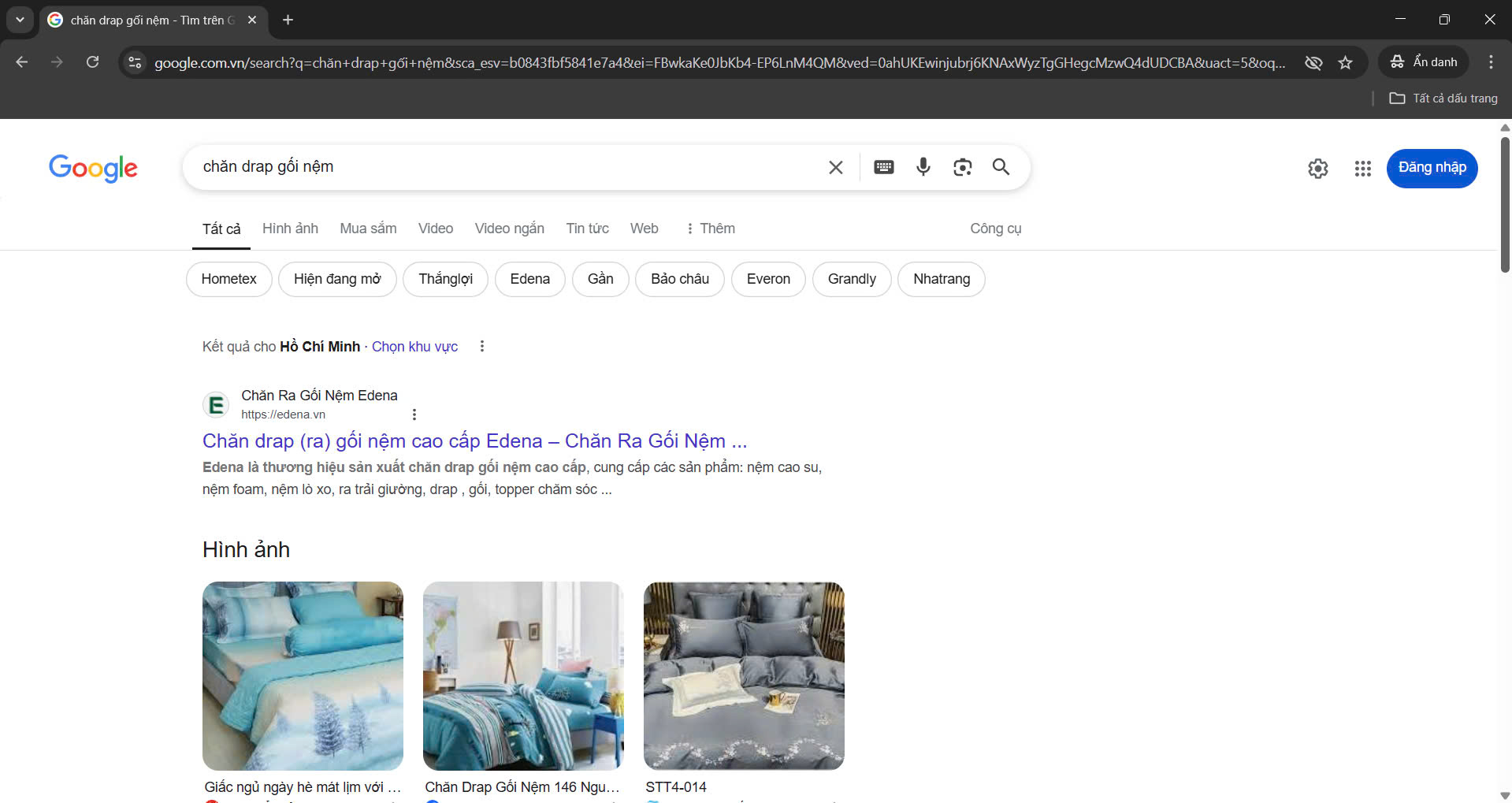Click the Đăng nhập sign-in button
The width and height of the screenshot is (1512, 803).
(x=1432, y=168)
